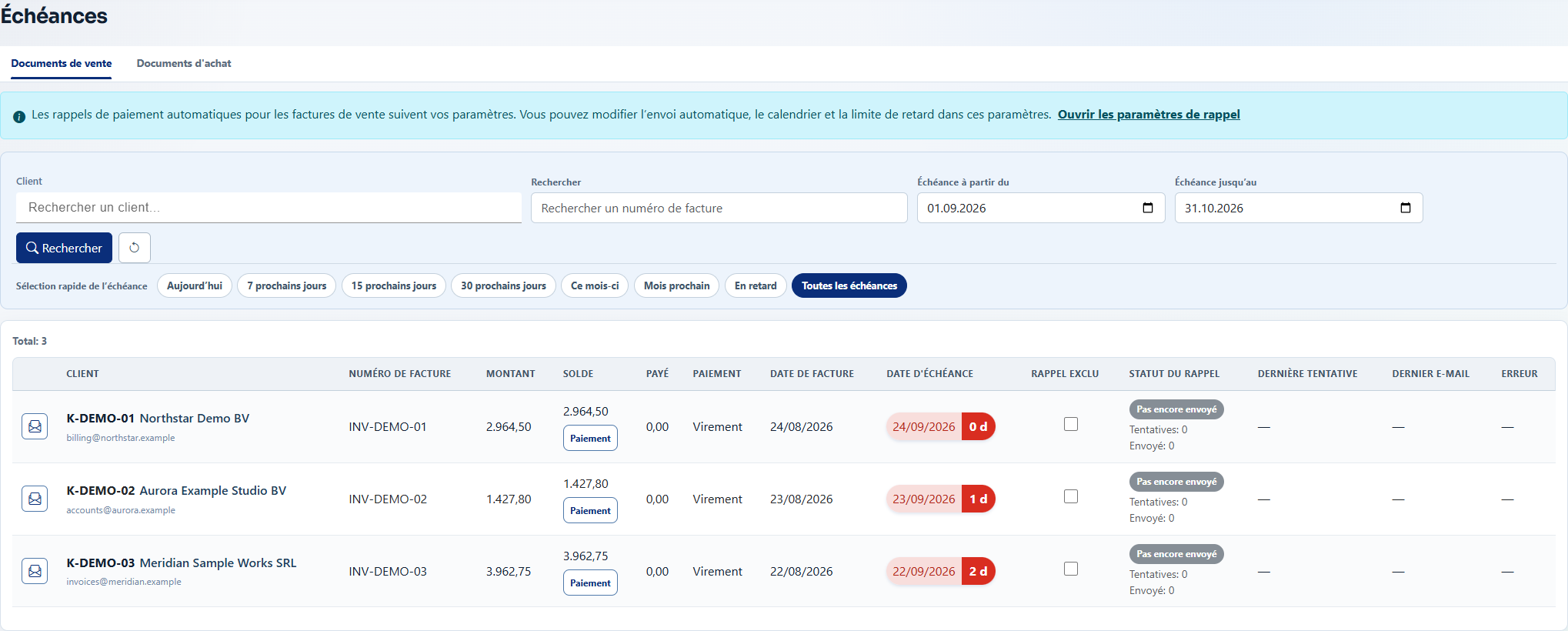Click client name K-DEMO-02 Aurora Example Studio BV

176,491
